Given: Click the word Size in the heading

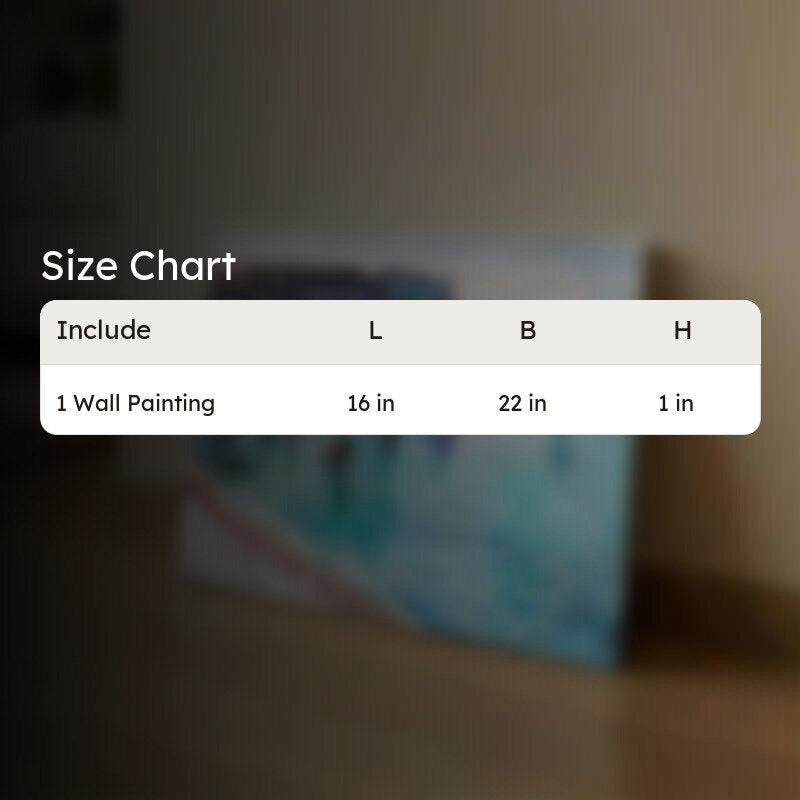Looking at the screenshot, I should click(80, 266).
